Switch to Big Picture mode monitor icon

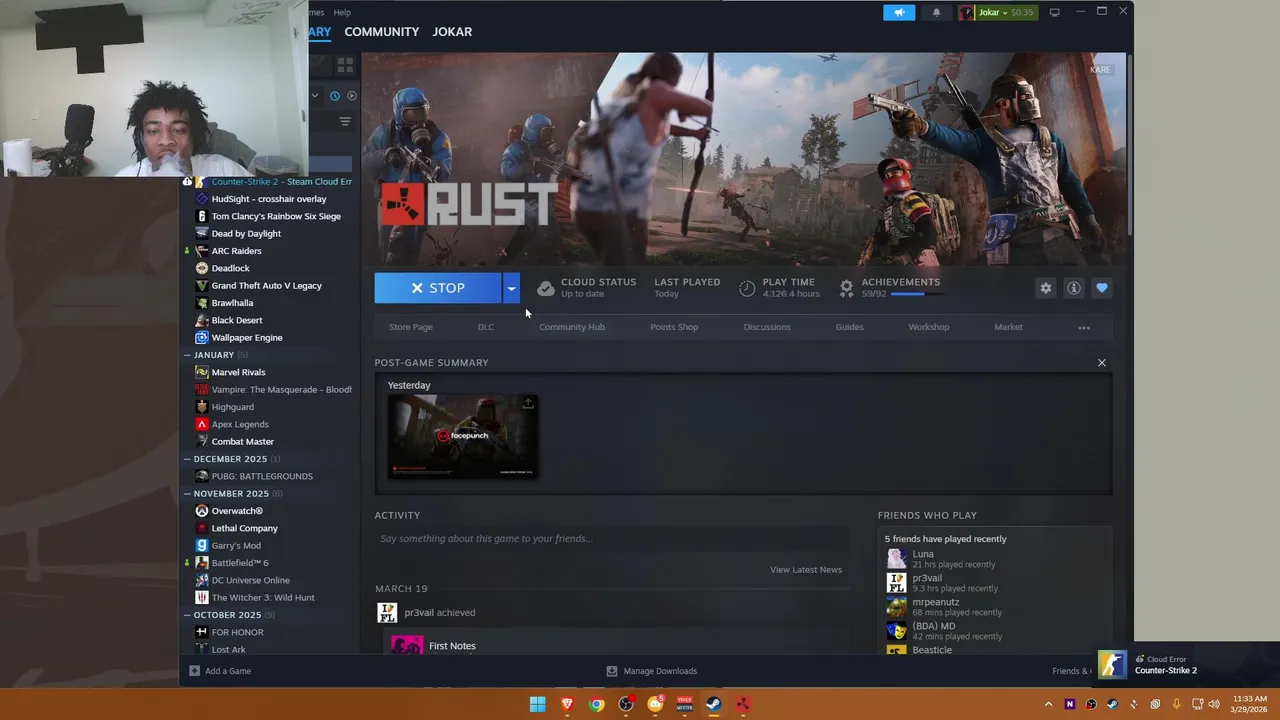[x=1054, y=12]
